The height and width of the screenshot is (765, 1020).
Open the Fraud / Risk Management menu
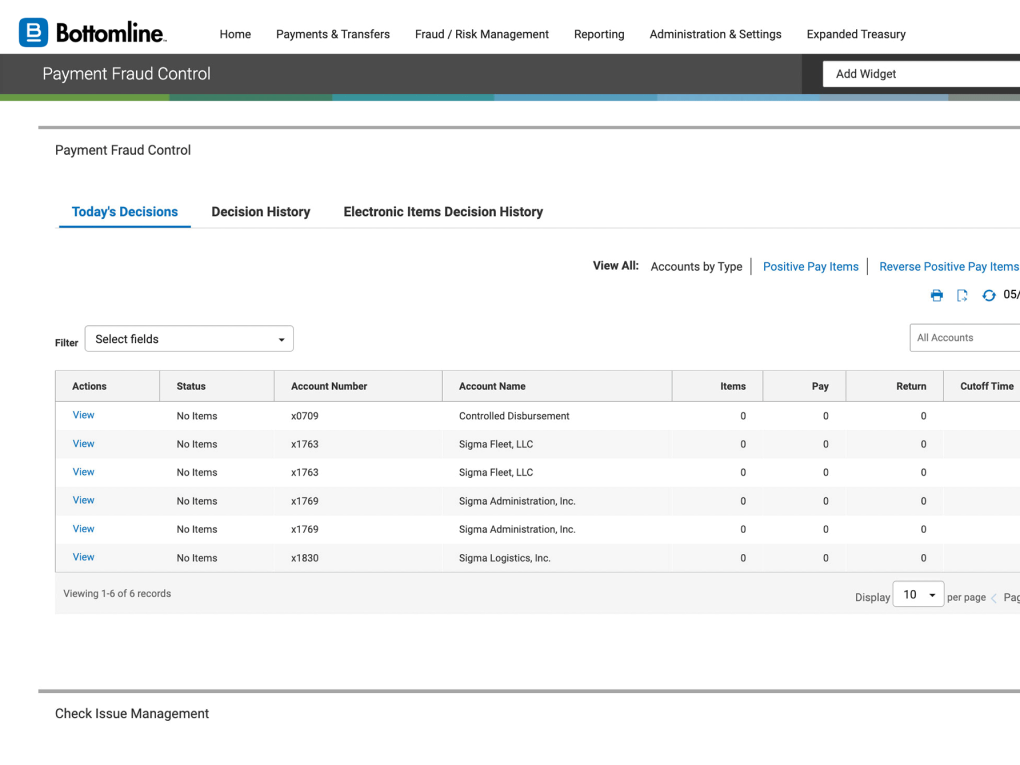coord(482,34)
